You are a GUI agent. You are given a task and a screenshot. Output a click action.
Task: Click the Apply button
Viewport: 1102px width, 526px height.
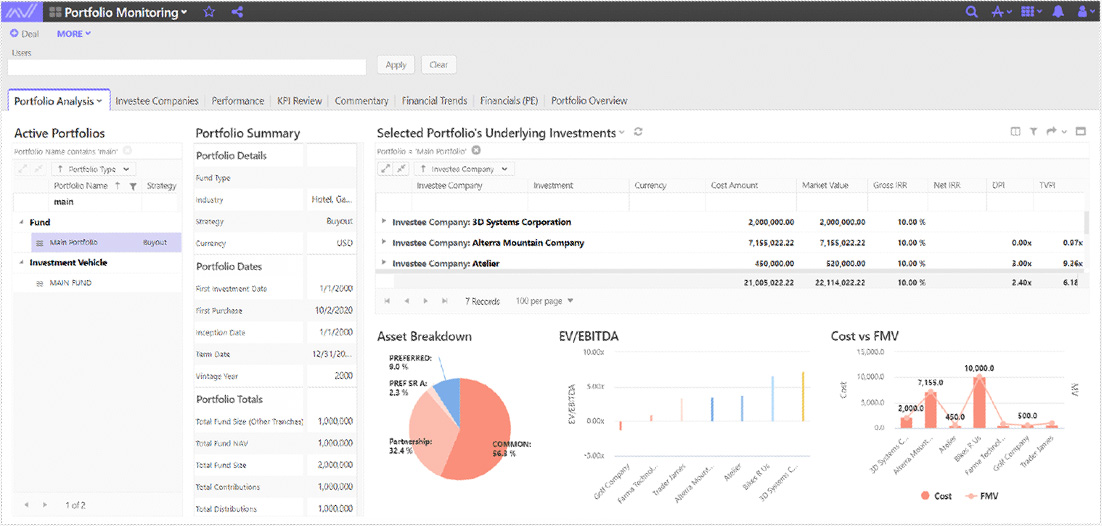(396, 65)
